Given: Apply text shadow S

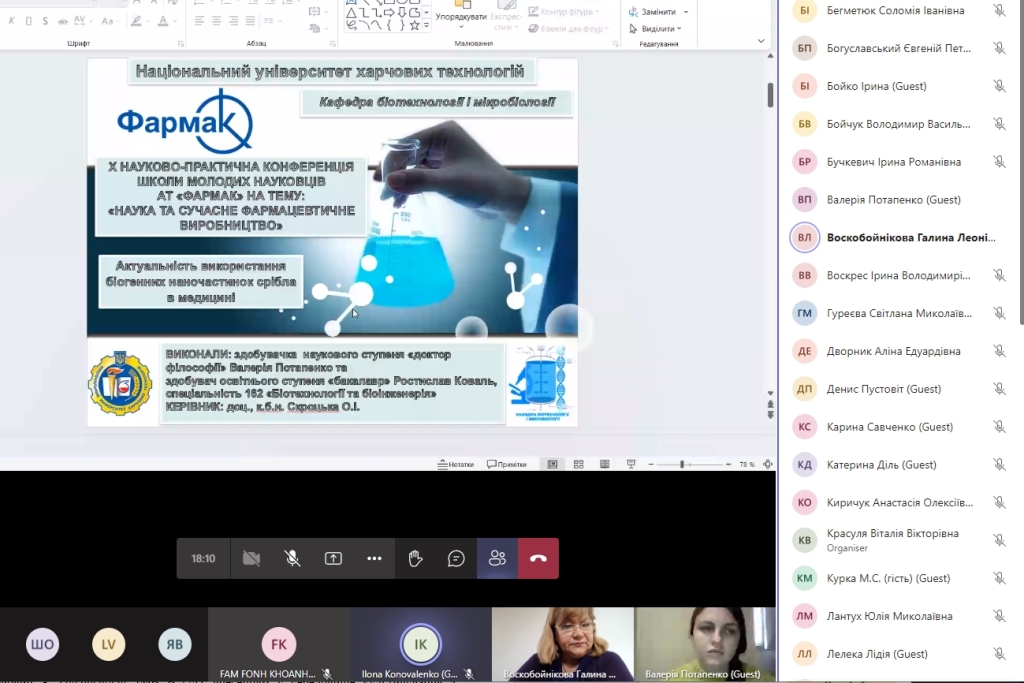Looking at the screenshot, I should 45,21.
